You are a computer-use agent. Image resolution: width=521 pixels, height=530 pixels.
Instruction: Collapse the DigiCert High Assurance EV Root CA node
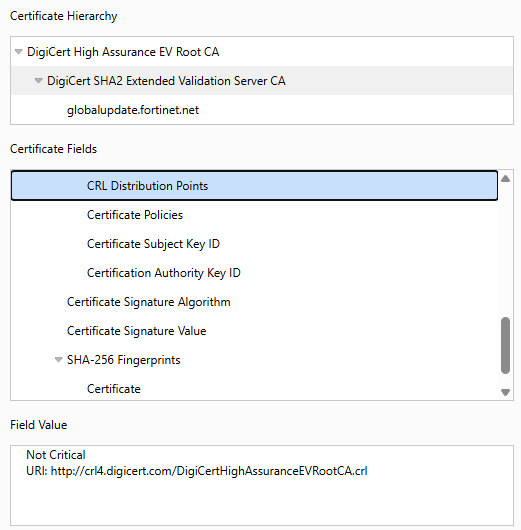[19, 52]
